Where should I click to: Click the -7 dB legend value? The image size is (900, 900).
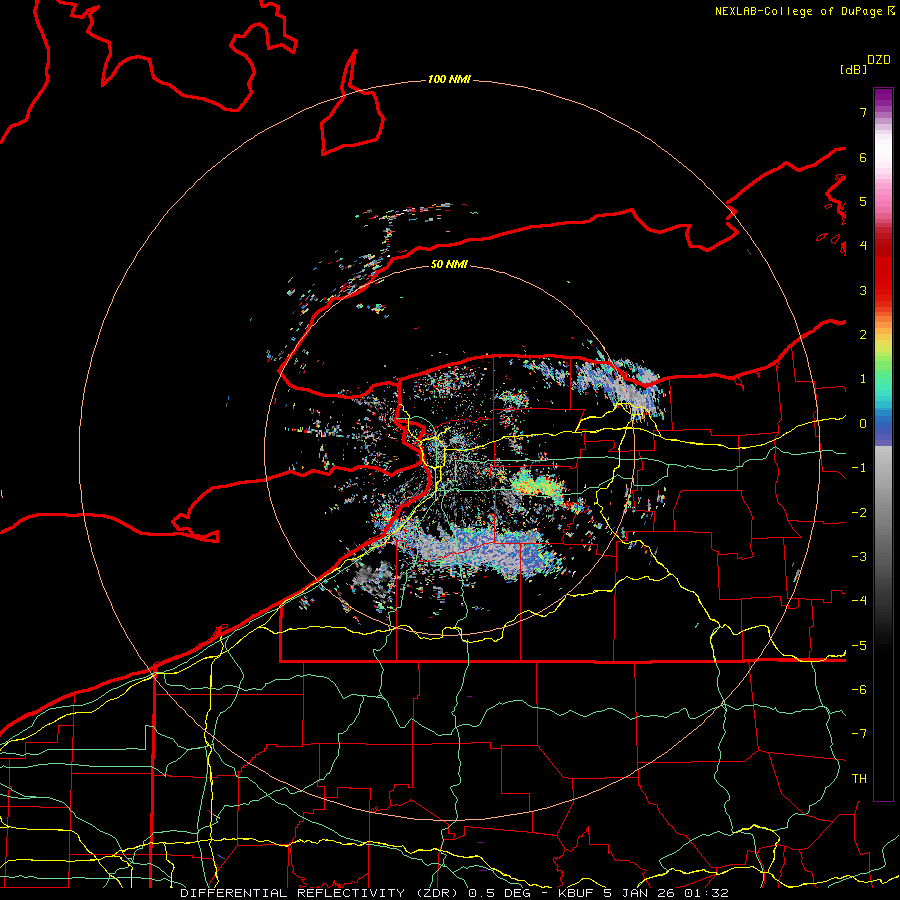tap(859, 734)
